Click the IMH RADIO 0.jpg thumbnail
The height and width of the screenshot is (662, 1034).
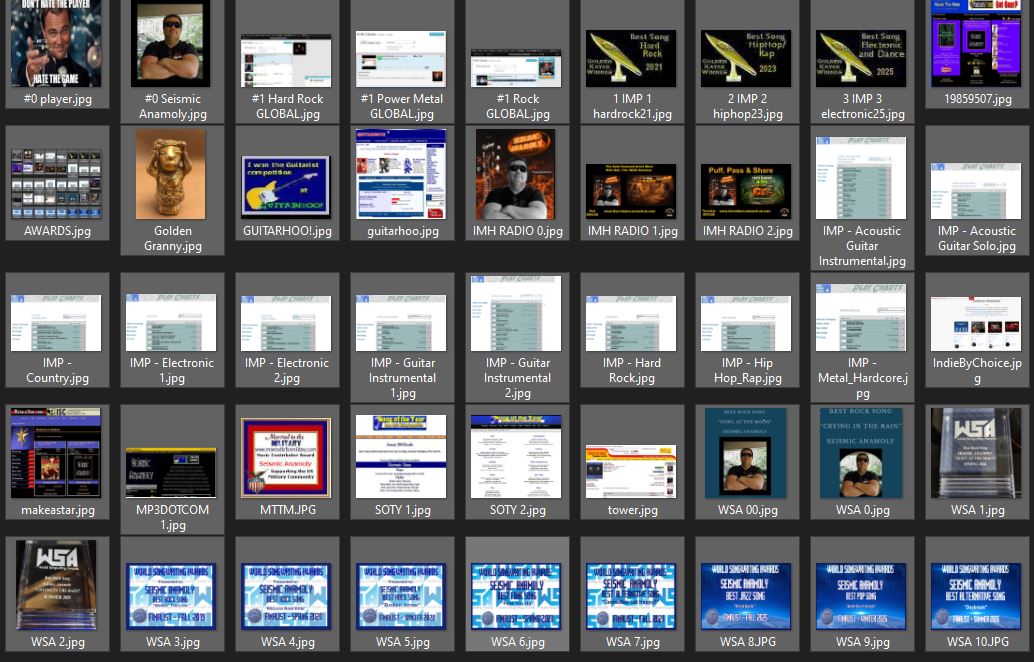(x=517, y=174)
